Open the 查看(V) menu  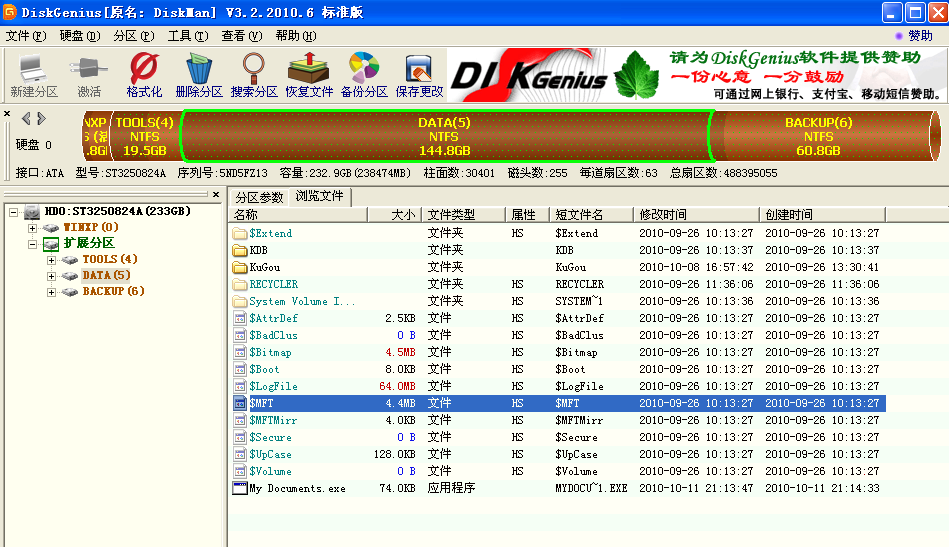click(x=241, y=36)
